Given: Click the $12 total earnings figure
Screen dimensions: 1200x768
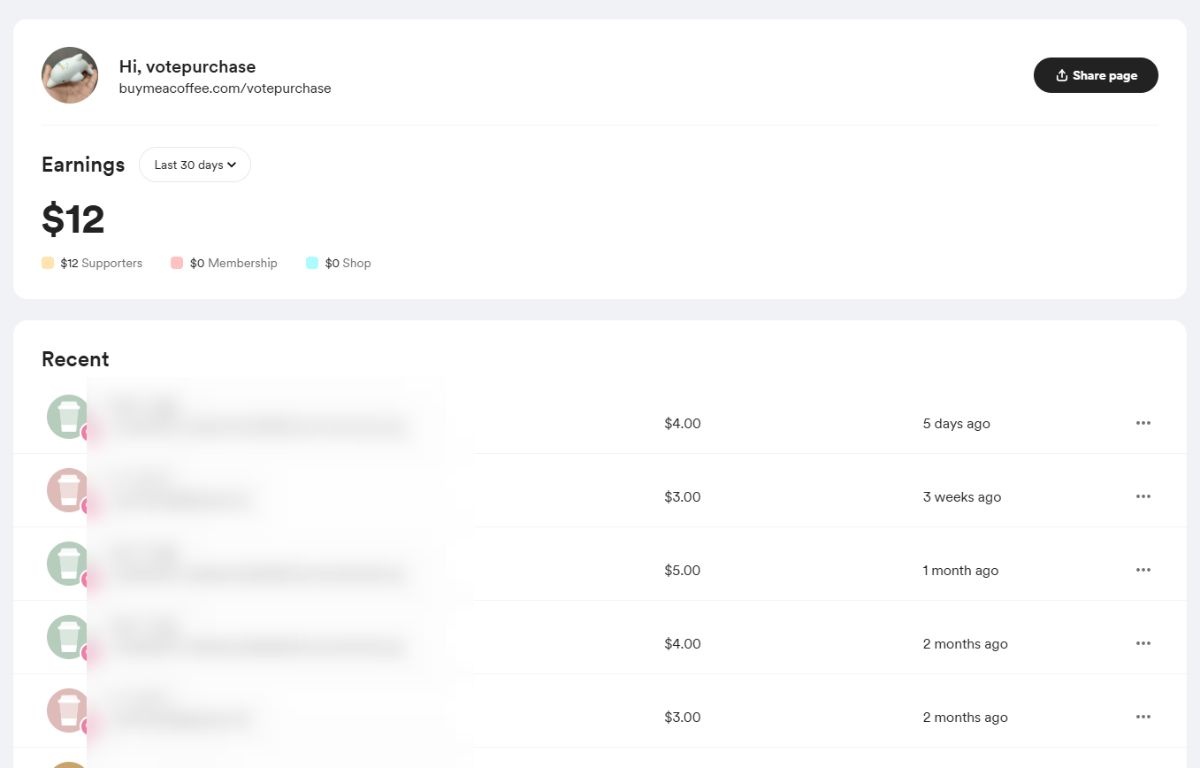Looking at the screenshot, I should click(73, 219).
